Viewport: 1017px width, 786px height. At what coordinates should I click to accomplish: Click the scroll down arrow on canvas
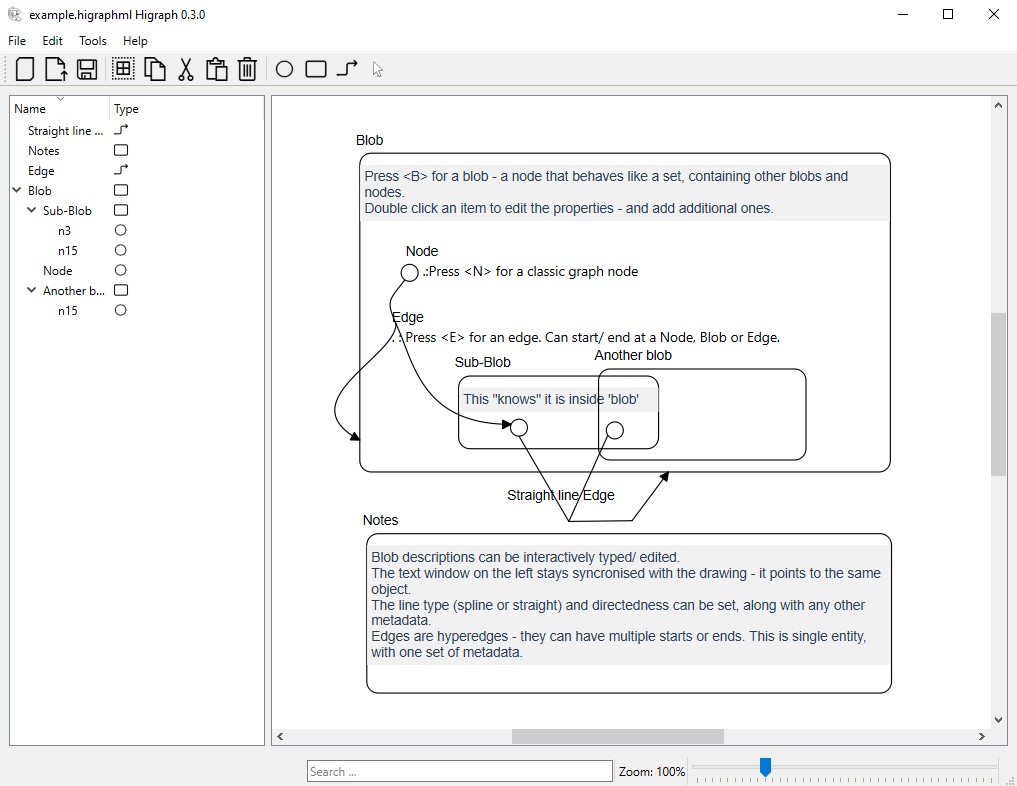pyautogui.click(x=998, y=719)
